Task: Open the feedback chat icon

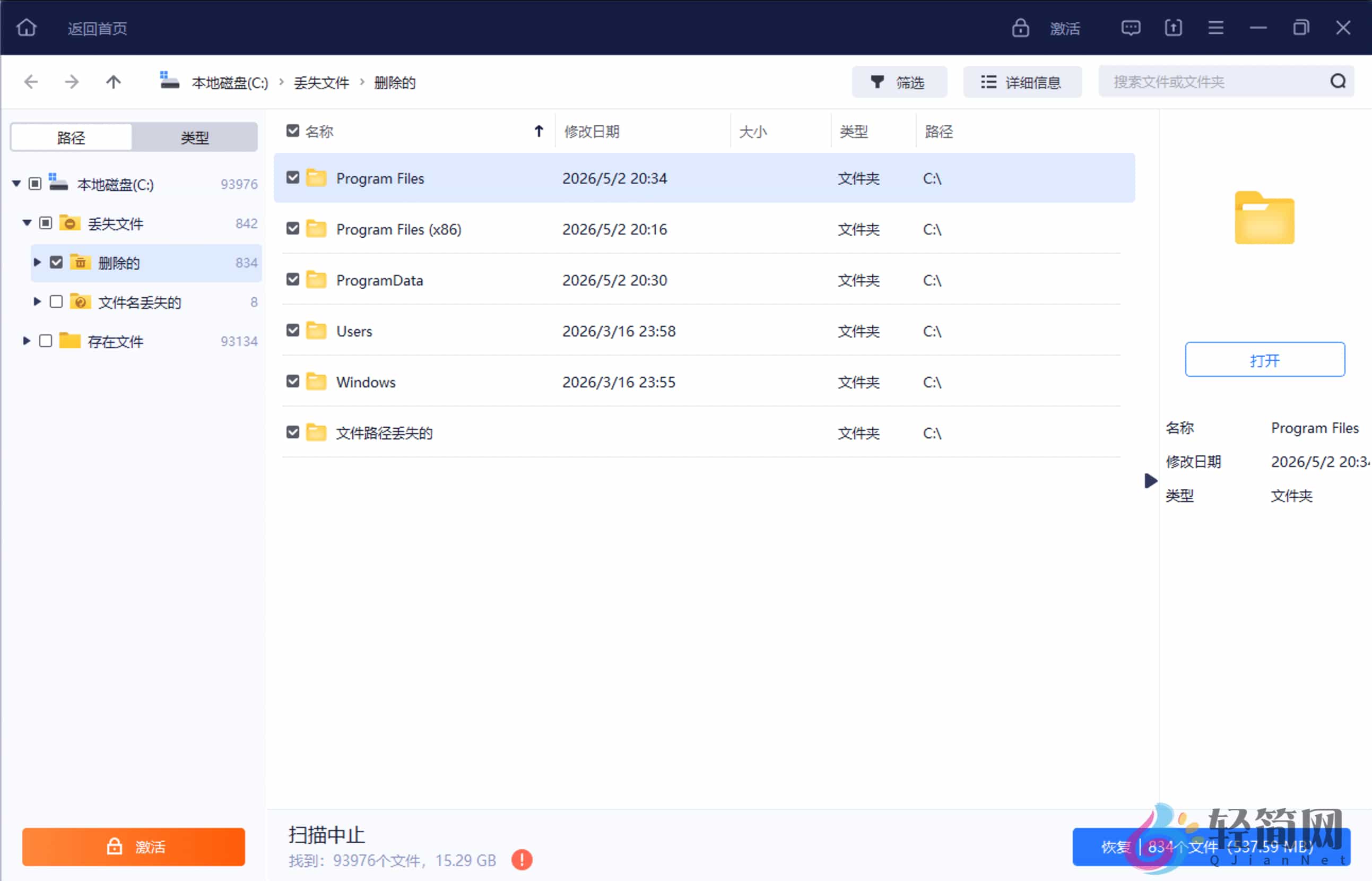Action: point(1131,28)
